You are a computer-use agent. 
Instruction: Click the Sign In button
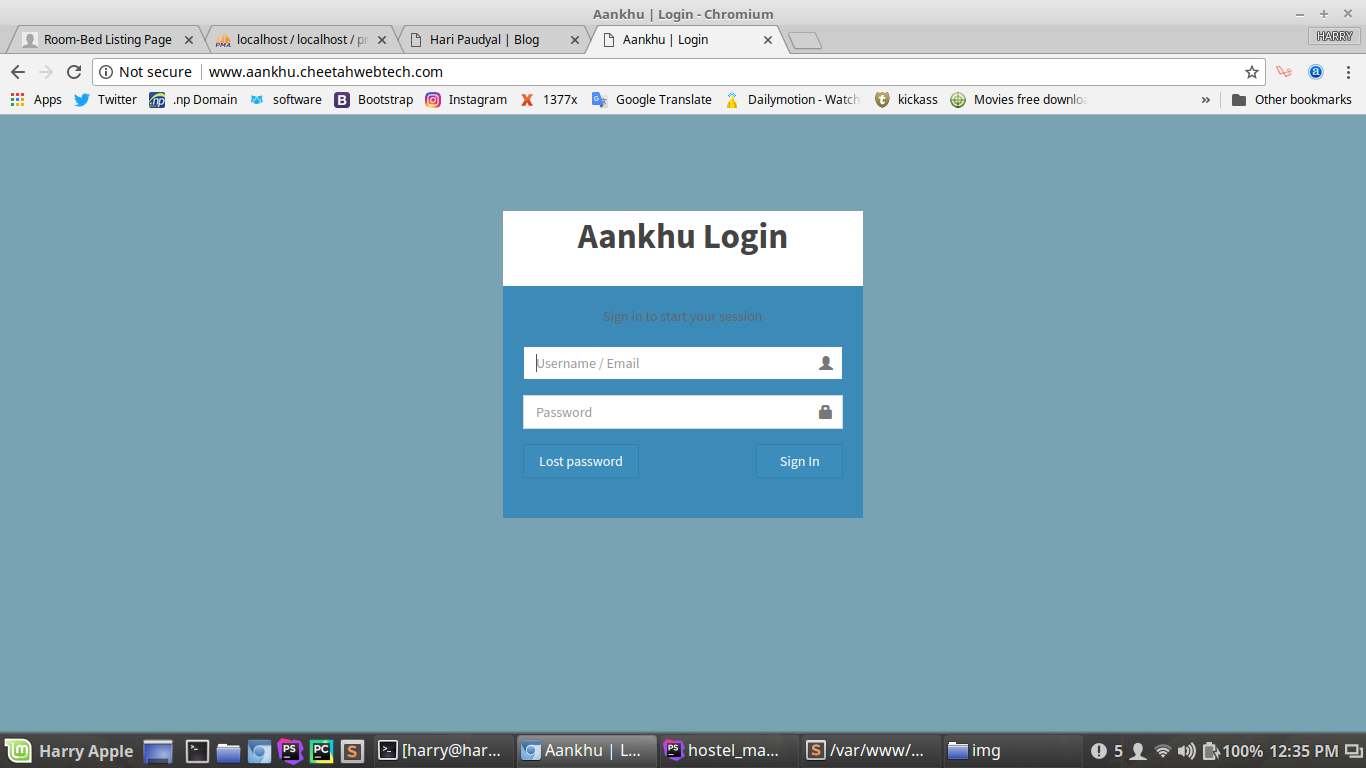pos(799,461)
